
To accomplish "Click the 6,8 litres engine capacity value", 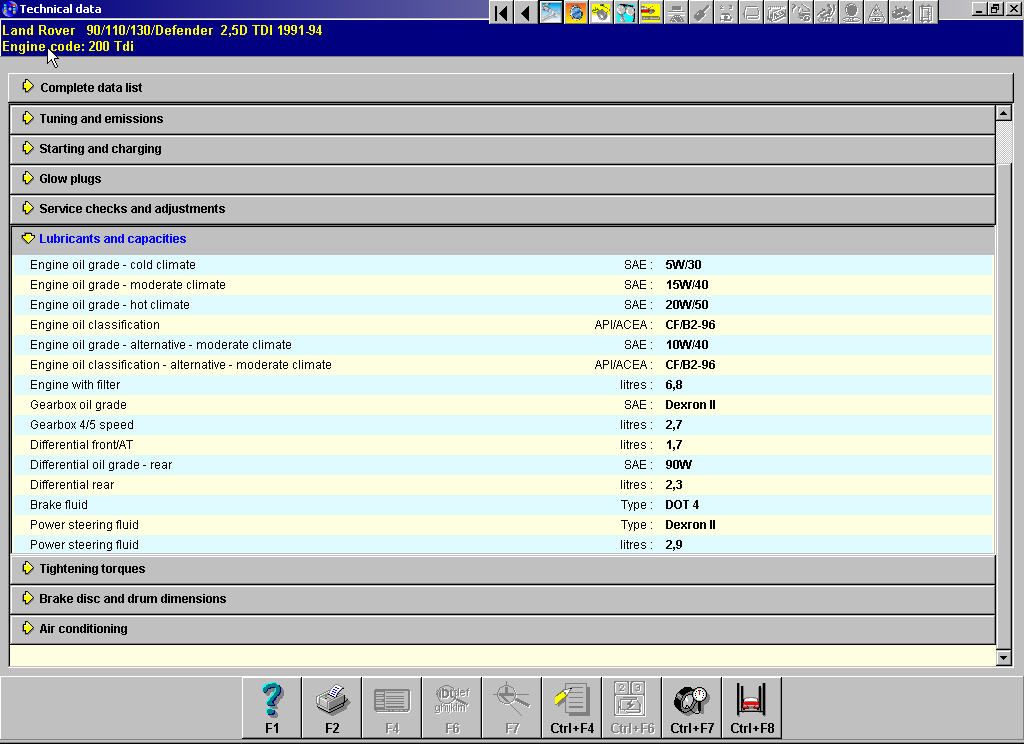I will pyautogui.click(x=674, y=385).
